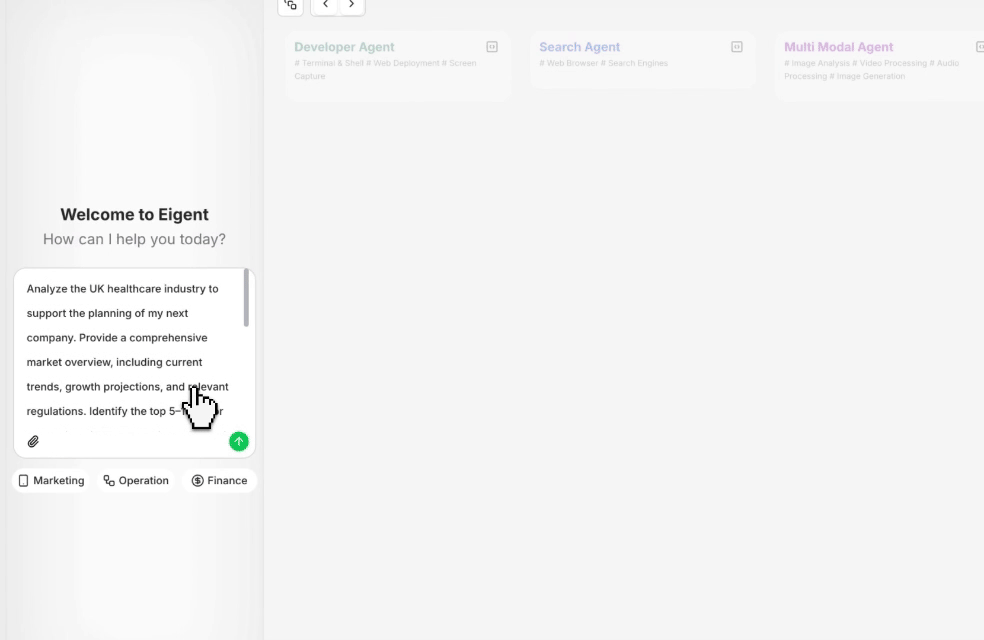Viewport: 984px width, 640px height.
Task: Click the Search Agent card title
Action: (x=580, y=47)
